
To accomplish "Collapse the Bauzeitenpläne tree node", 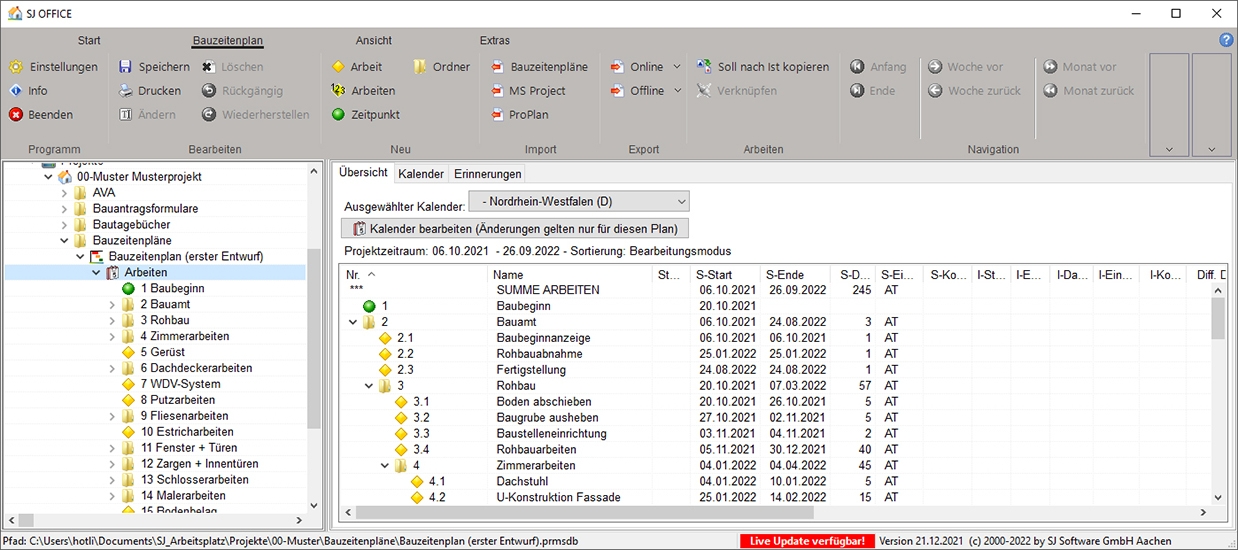I will click(64, 241).
